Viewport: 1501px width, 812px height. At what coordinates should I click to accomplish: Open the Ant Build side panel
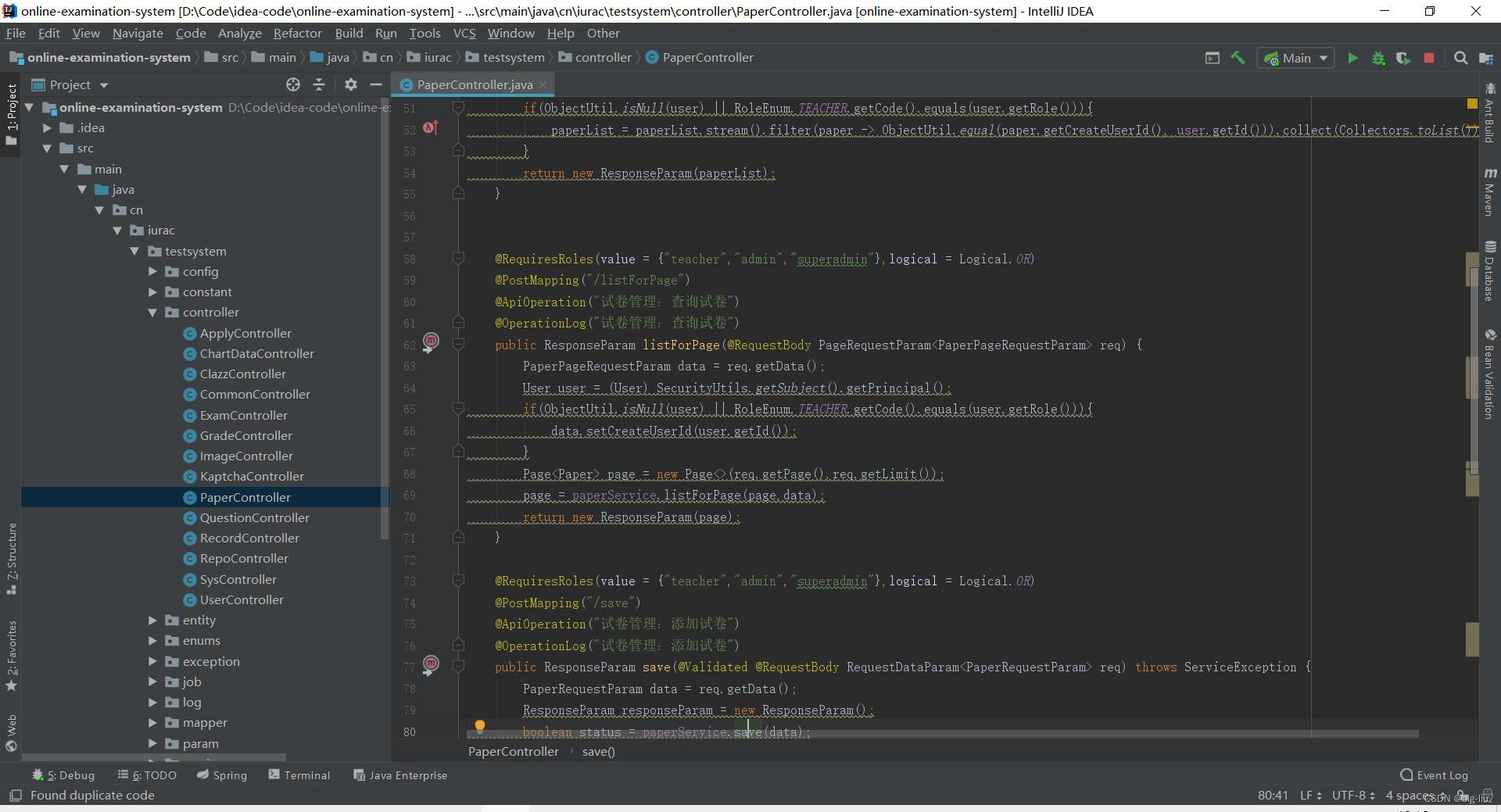(1490, 113)
